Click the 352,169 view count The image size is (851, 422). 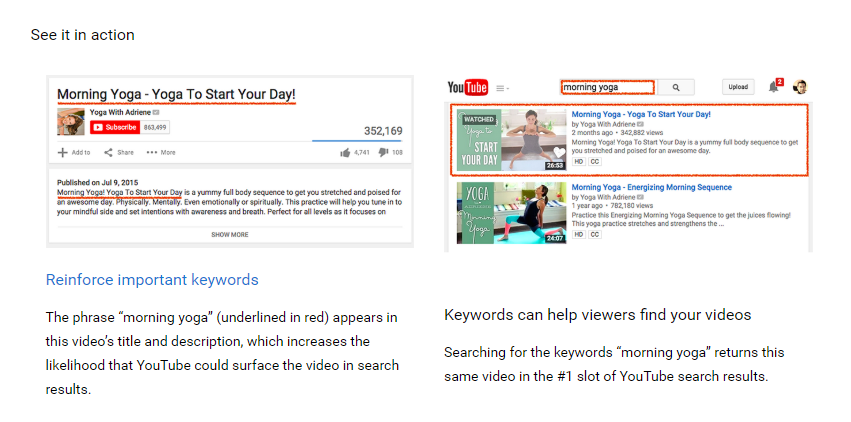pyautogui.click(x=383, y=131)
